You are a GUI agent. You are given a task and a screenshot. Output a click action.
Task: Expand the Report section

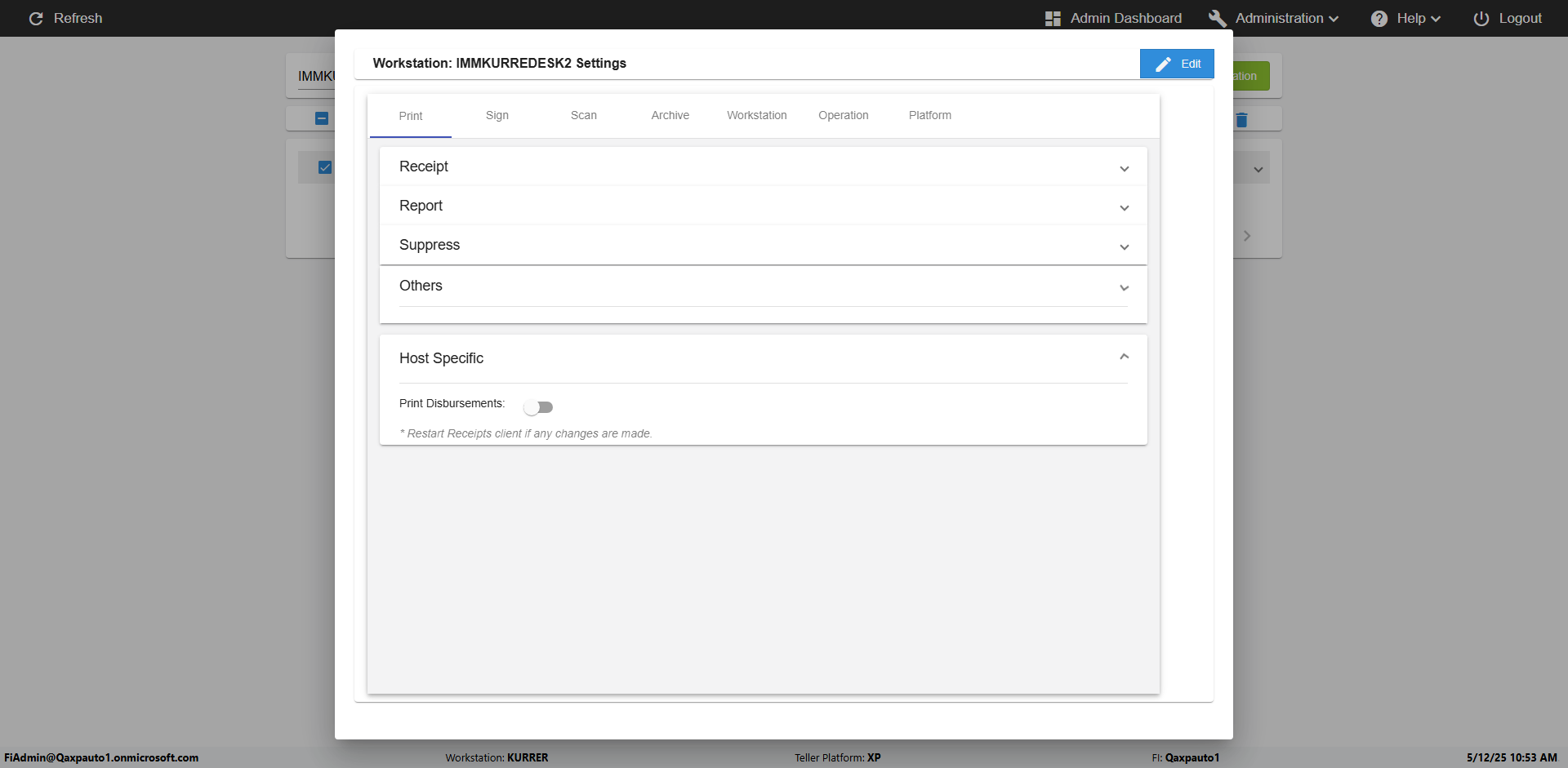click(x=763, y=206)
